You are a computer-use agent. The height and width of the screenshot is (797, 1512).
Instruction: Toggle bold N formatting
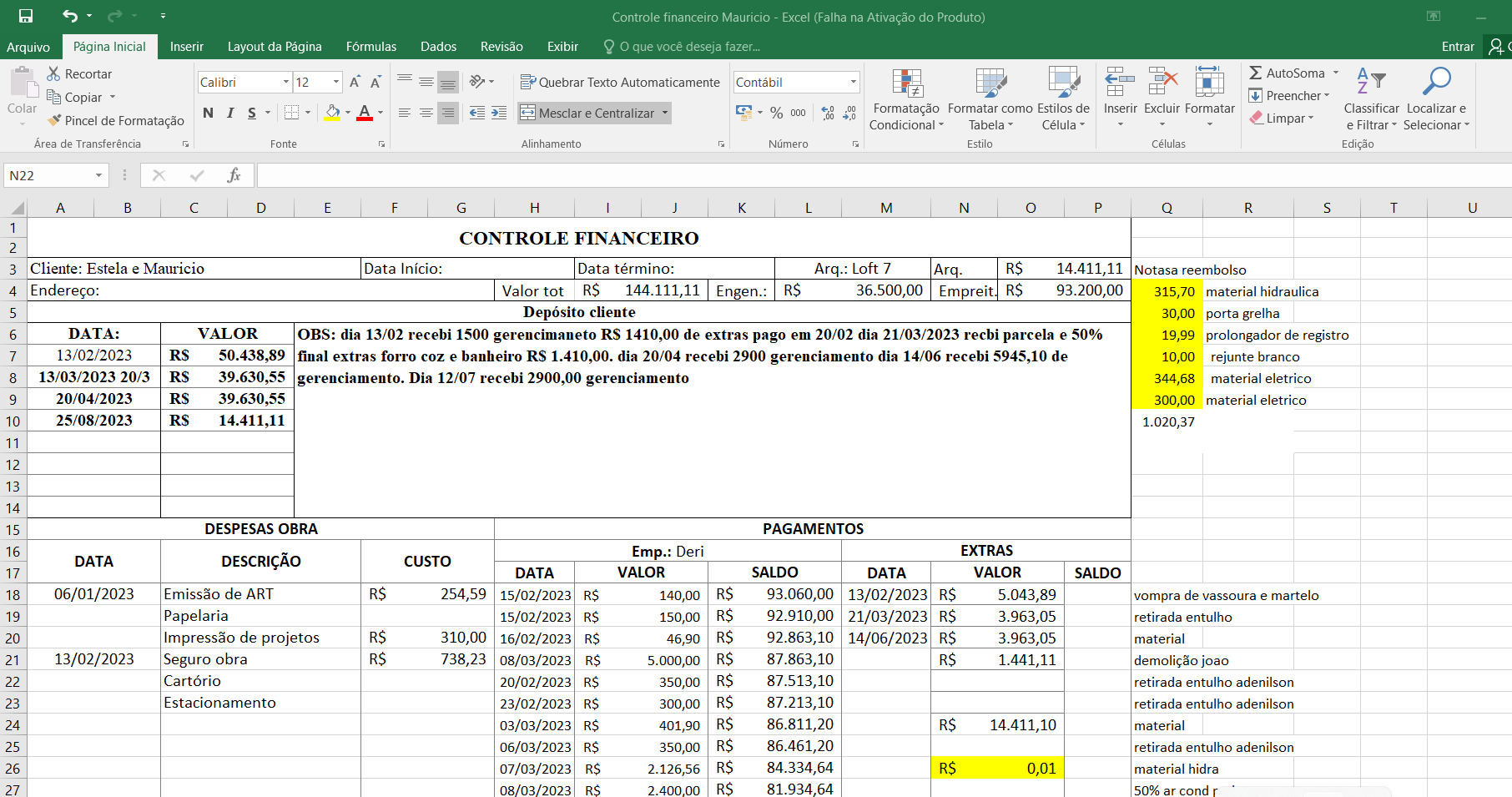[208, 113]
